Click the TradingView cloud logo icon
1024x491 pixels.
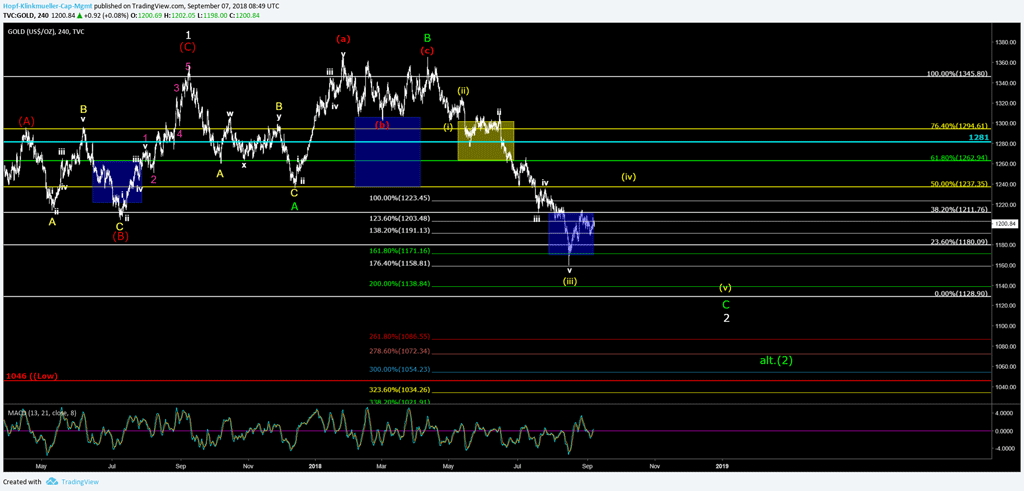tap(50, 481)
